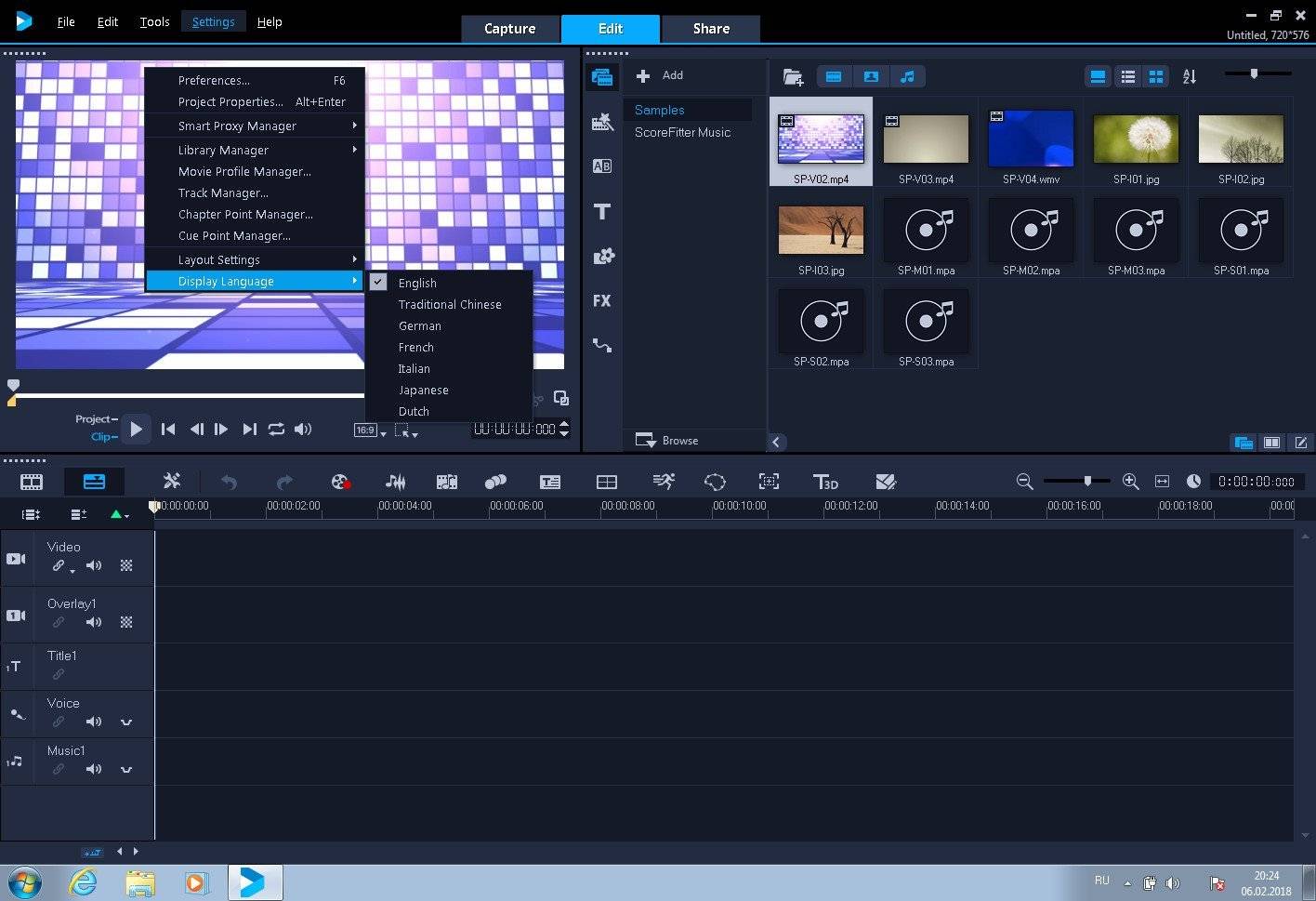Viewport: 1316px width, 901px height.
Task: Open the FX filter library
Action: 601,301
